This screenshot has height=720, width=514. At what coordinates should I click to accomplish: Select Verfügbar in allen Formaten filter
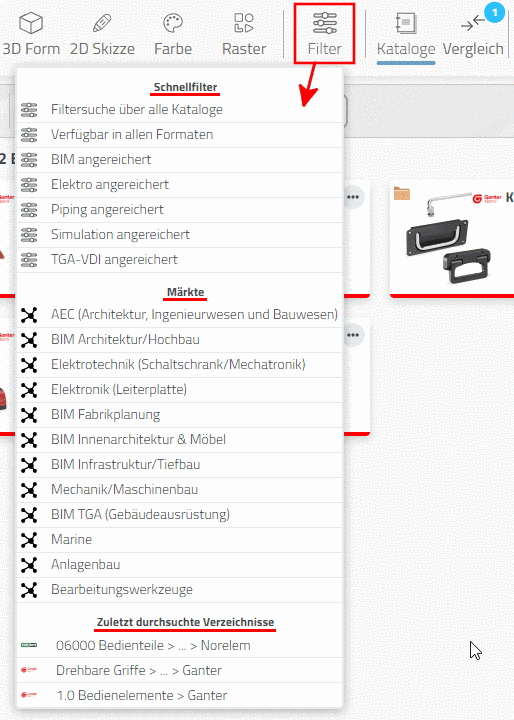[180, 135]
